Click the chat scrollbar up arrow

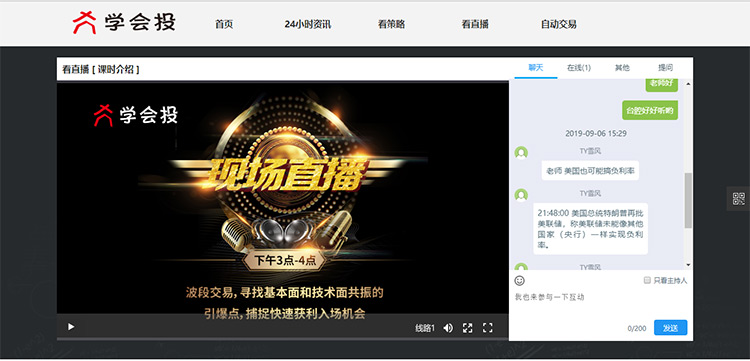(x=688, y=84)
